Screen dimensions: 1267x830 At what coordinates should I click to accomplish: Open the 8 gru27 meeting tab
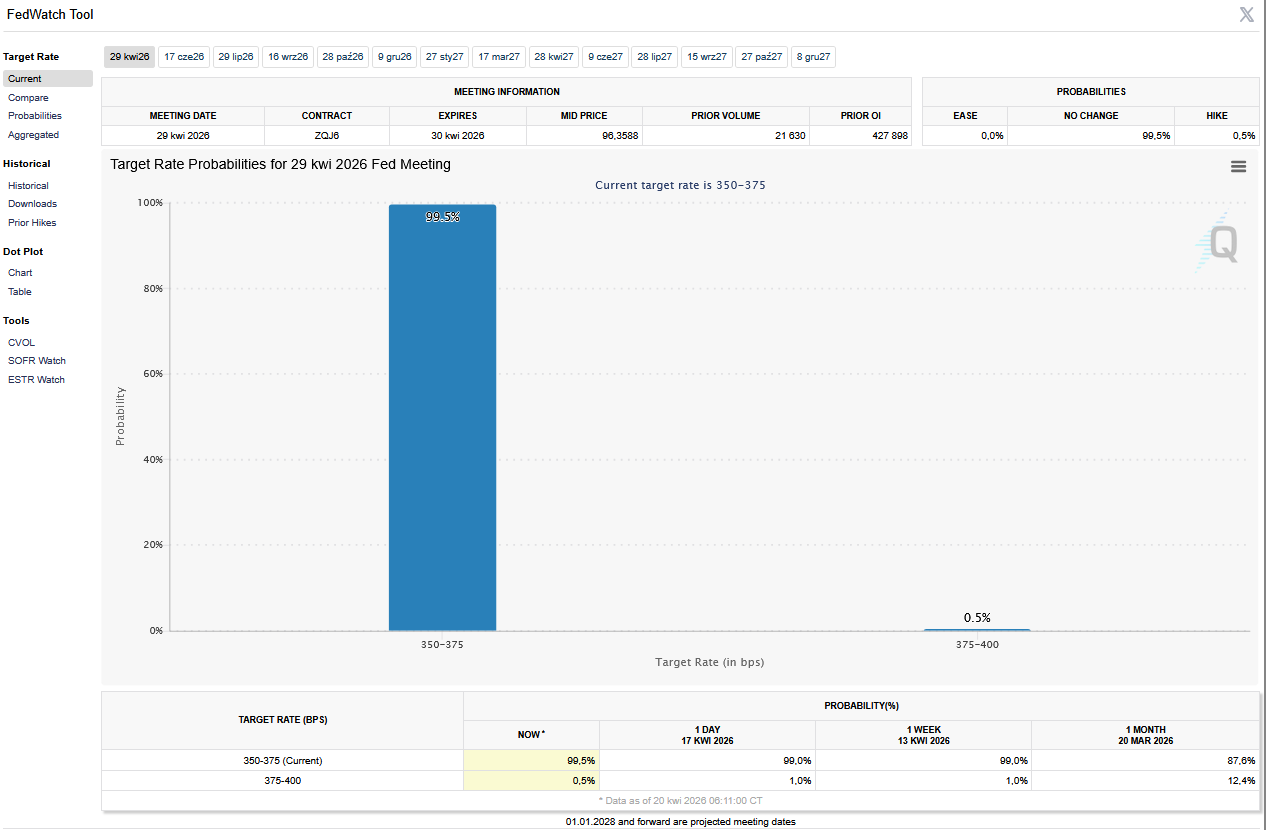(813, 57)
